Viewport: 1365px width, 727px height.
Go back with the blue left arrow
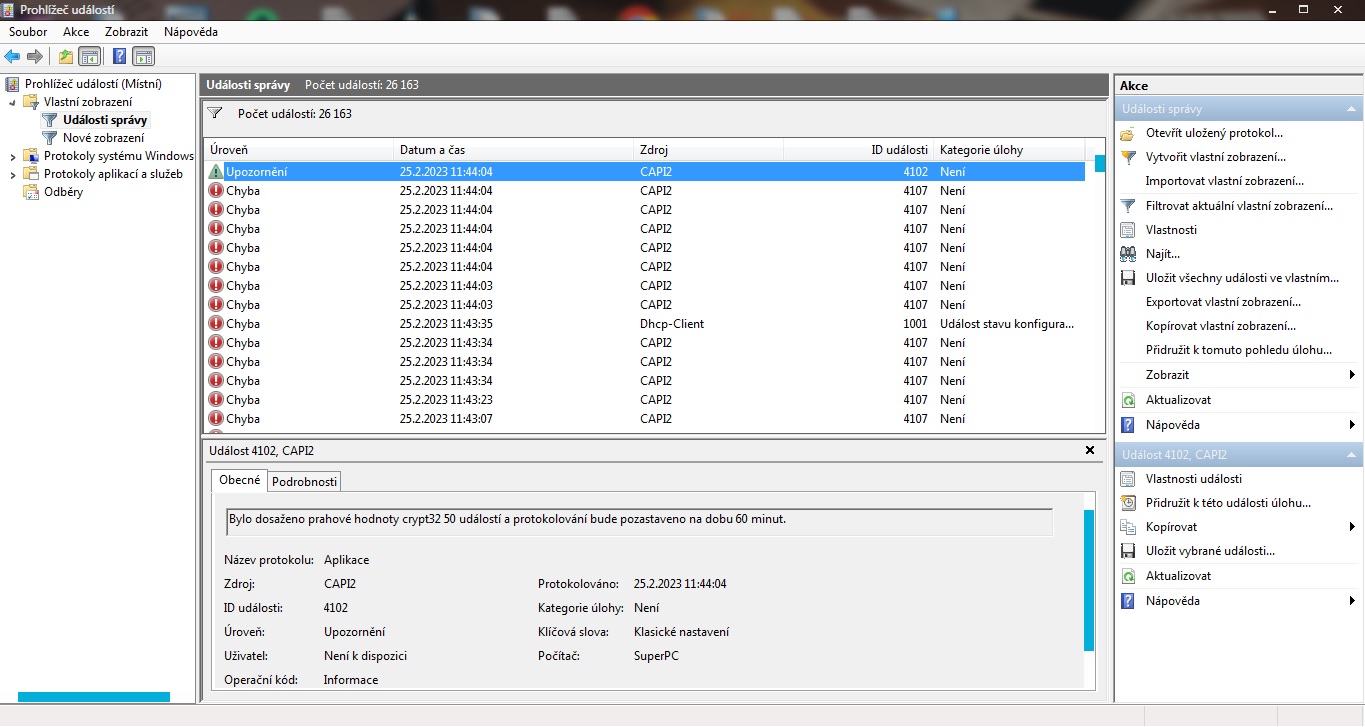[12, 56]
